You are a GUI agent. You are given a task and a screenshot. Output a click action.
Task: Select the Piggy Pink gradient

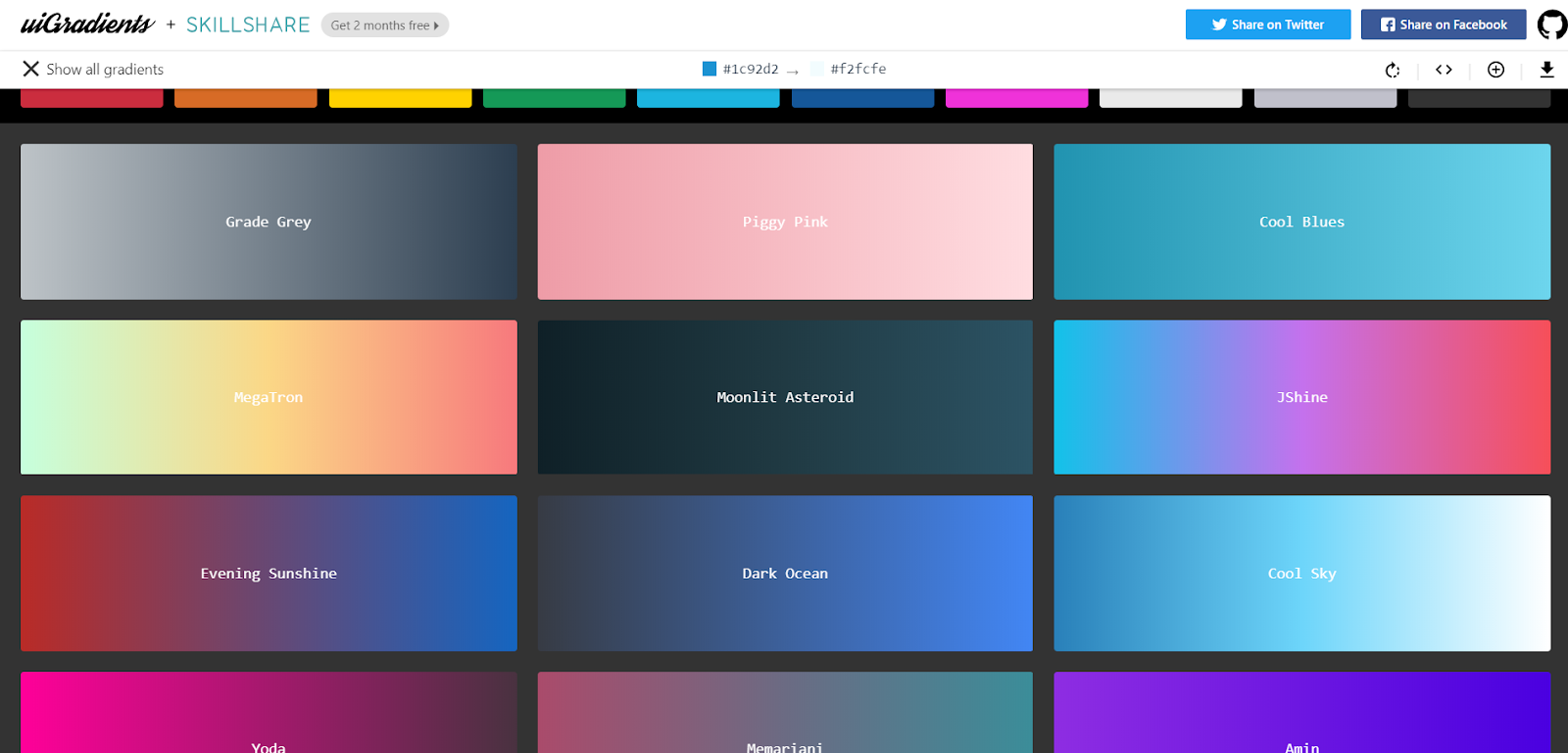(785, 222)
